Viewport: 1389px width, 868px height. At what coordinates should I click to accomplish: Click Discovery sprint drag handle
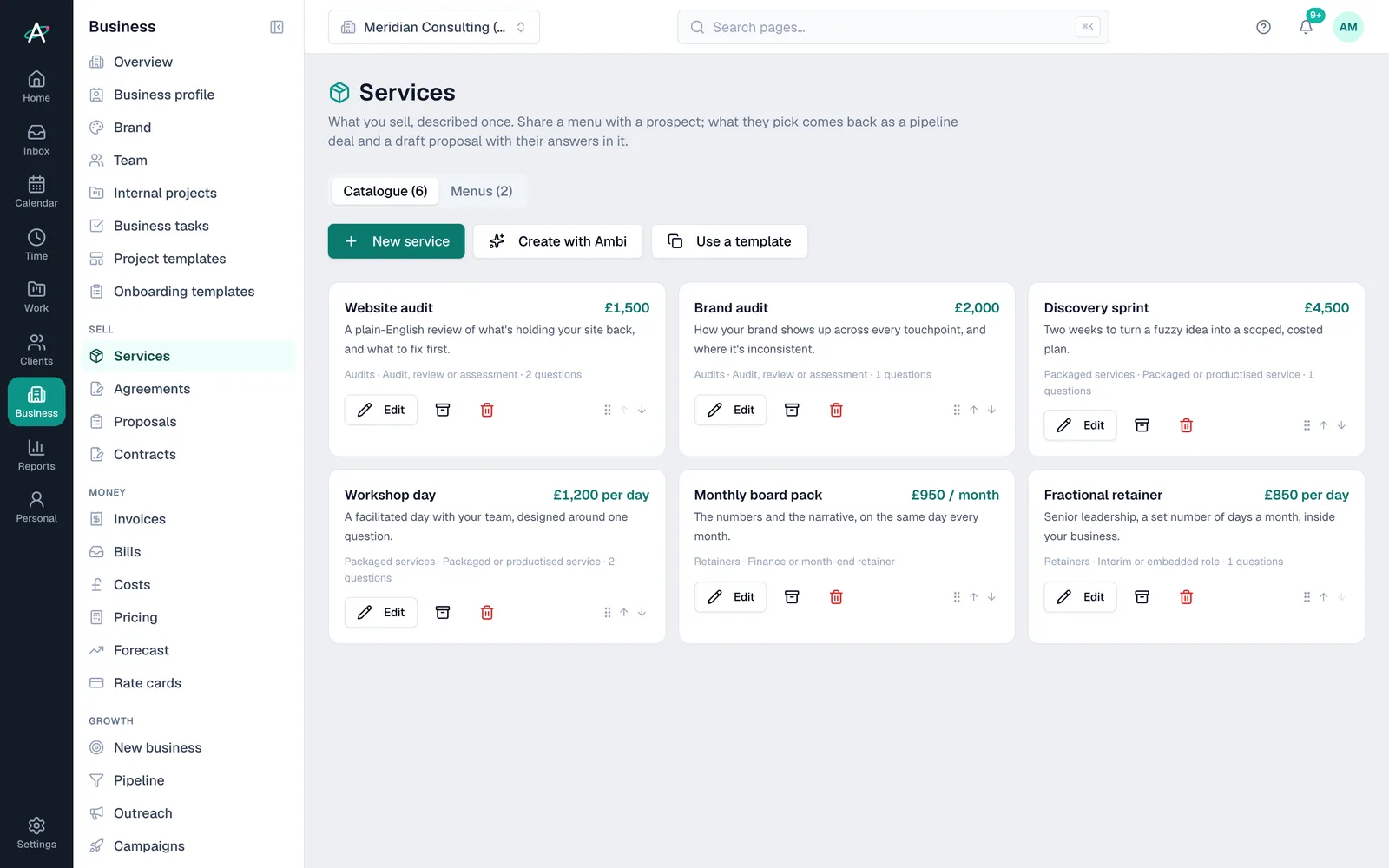click(1307, 425)
